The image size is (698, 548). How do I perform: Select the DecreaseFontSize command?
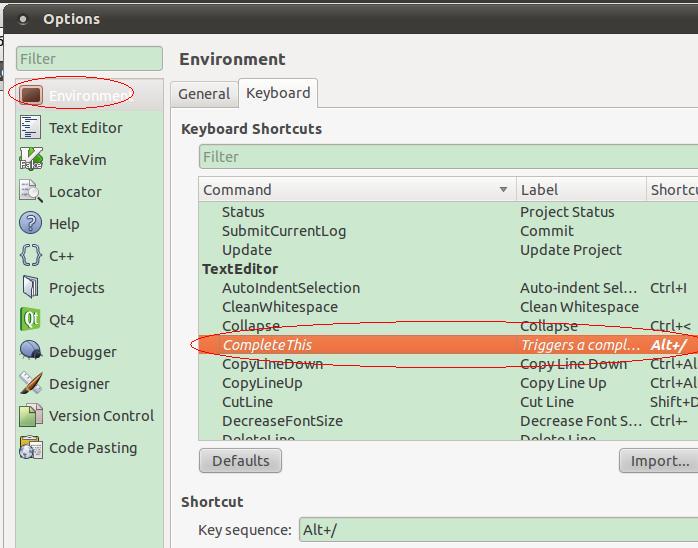(448, 421)
